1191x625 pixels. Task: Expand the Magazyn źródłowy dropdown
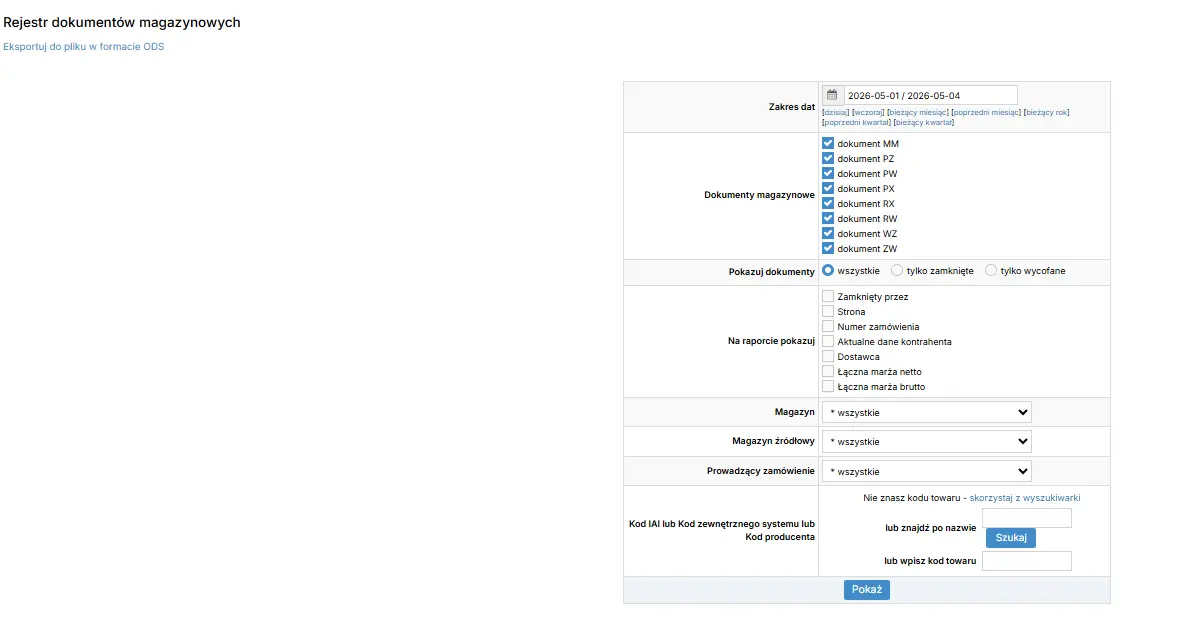(x=927, y=441)
